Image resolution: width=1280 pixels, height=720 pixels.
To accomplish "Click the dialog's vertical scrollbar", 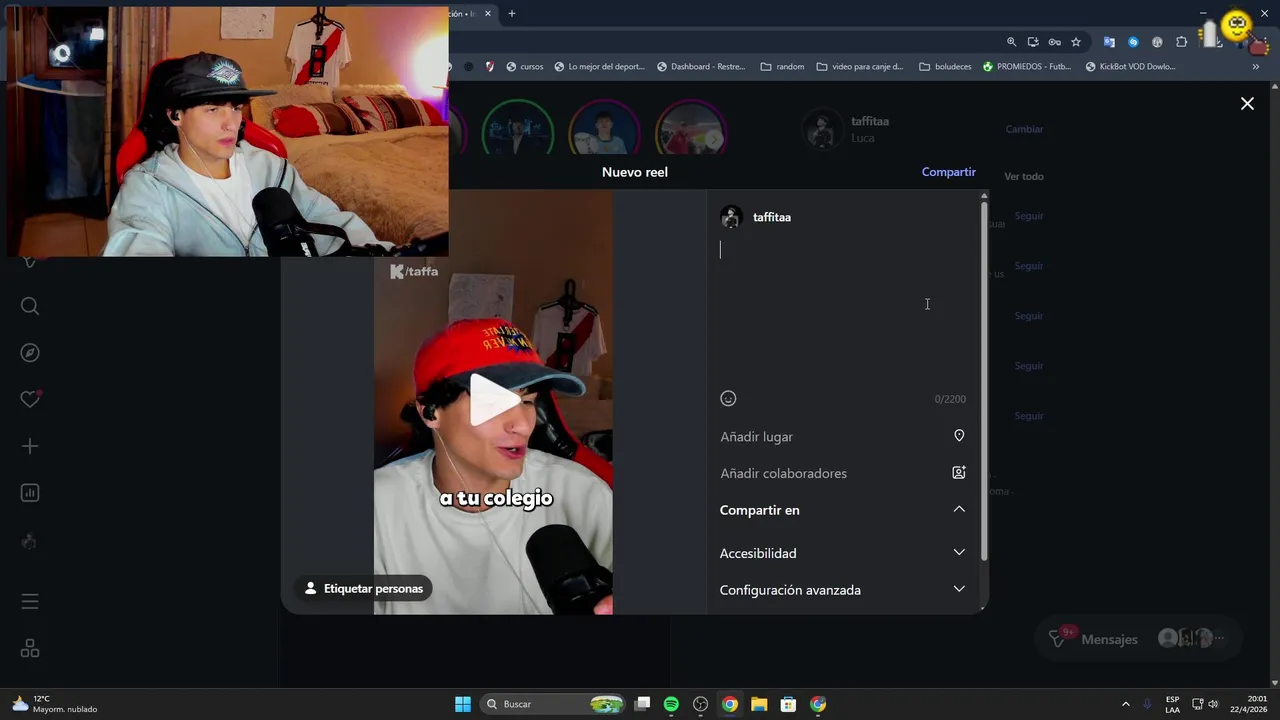I will pyautogui.click(x=984, y=380).
